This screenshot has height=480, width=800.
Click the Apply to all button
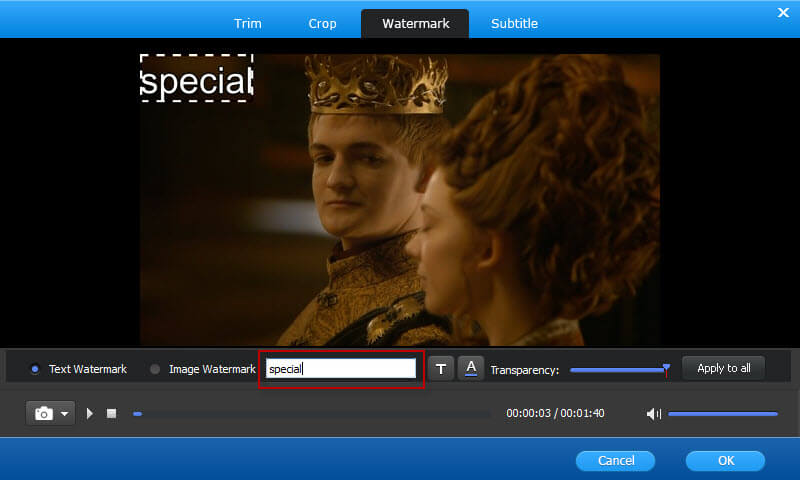click(723, 368)
